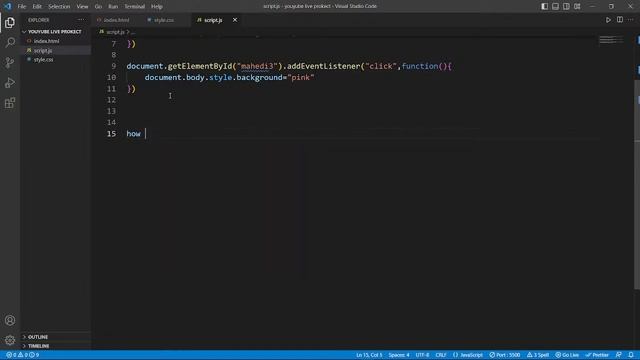Open the Run menu

pyautogui.click(x=113, y=7)
